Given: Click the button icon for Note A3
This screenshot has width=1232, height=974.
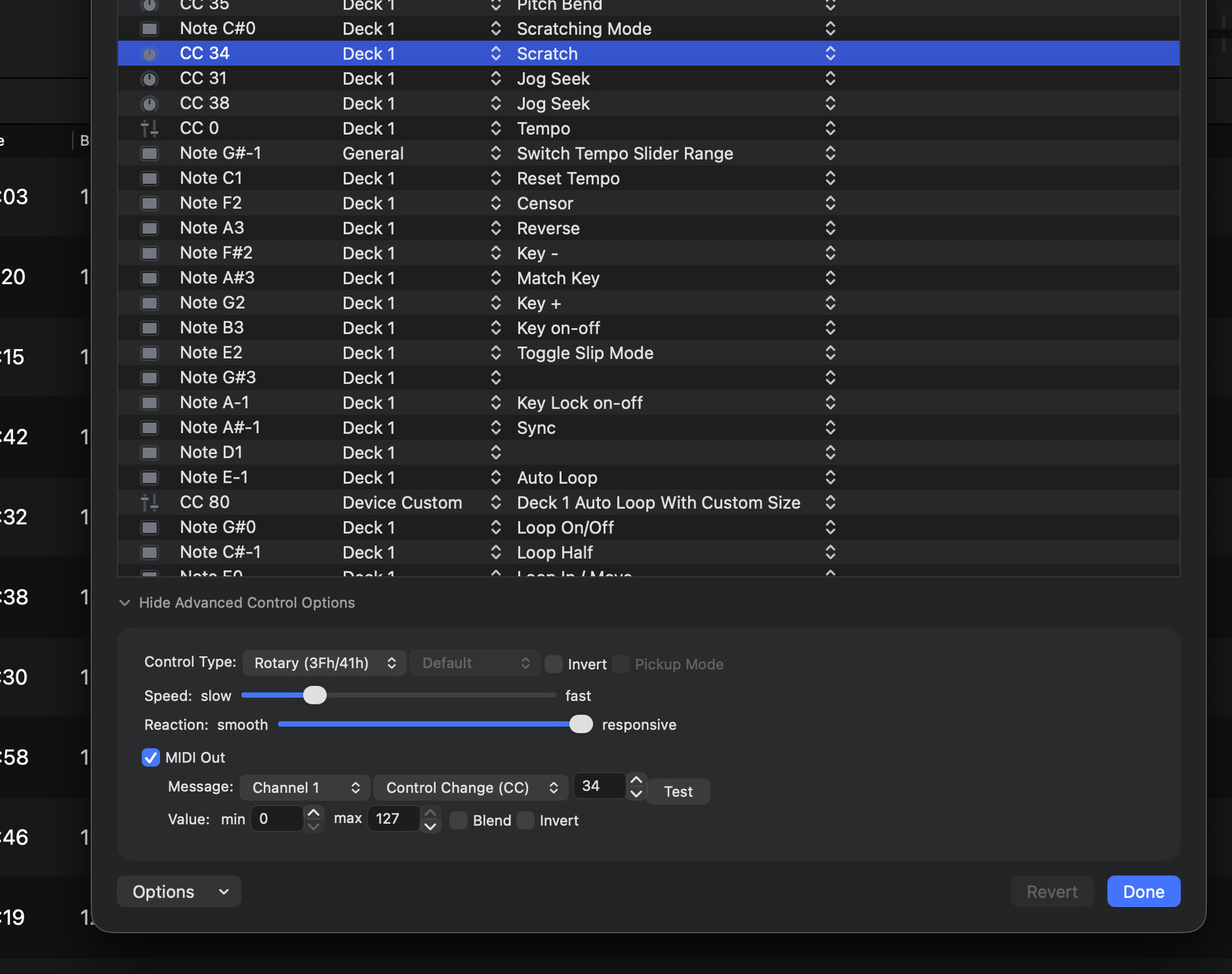Looking at the screenshot, I should [x=150, y=228].
